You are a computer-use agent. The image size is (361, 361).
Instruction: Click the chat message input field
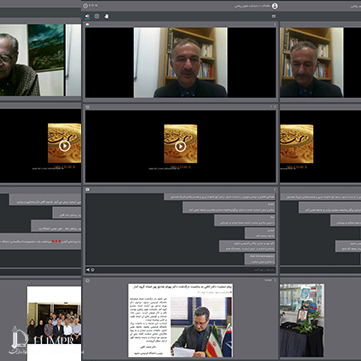pos(185,270)
